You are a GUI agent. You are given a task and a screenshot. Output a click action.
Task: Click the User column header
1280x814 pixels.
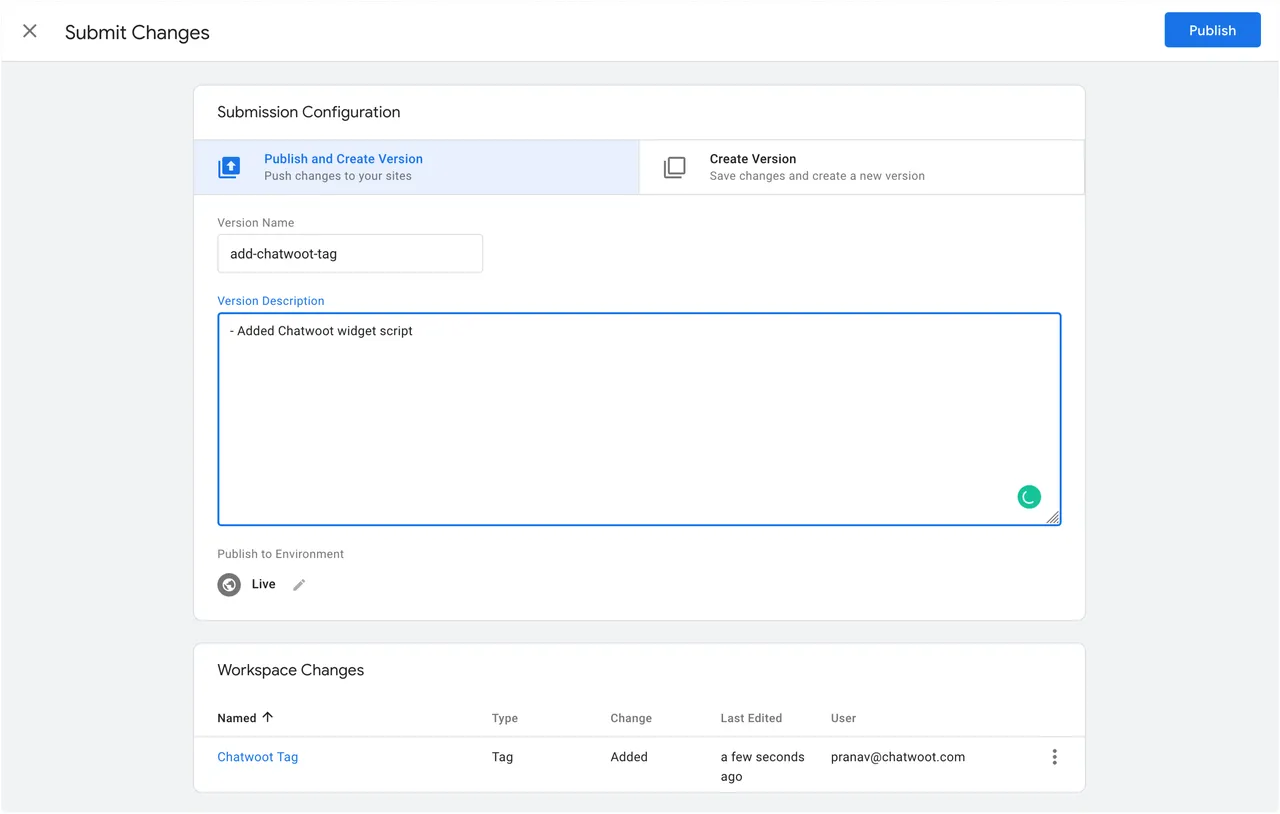pyautogui.click(x=843, y=718)
